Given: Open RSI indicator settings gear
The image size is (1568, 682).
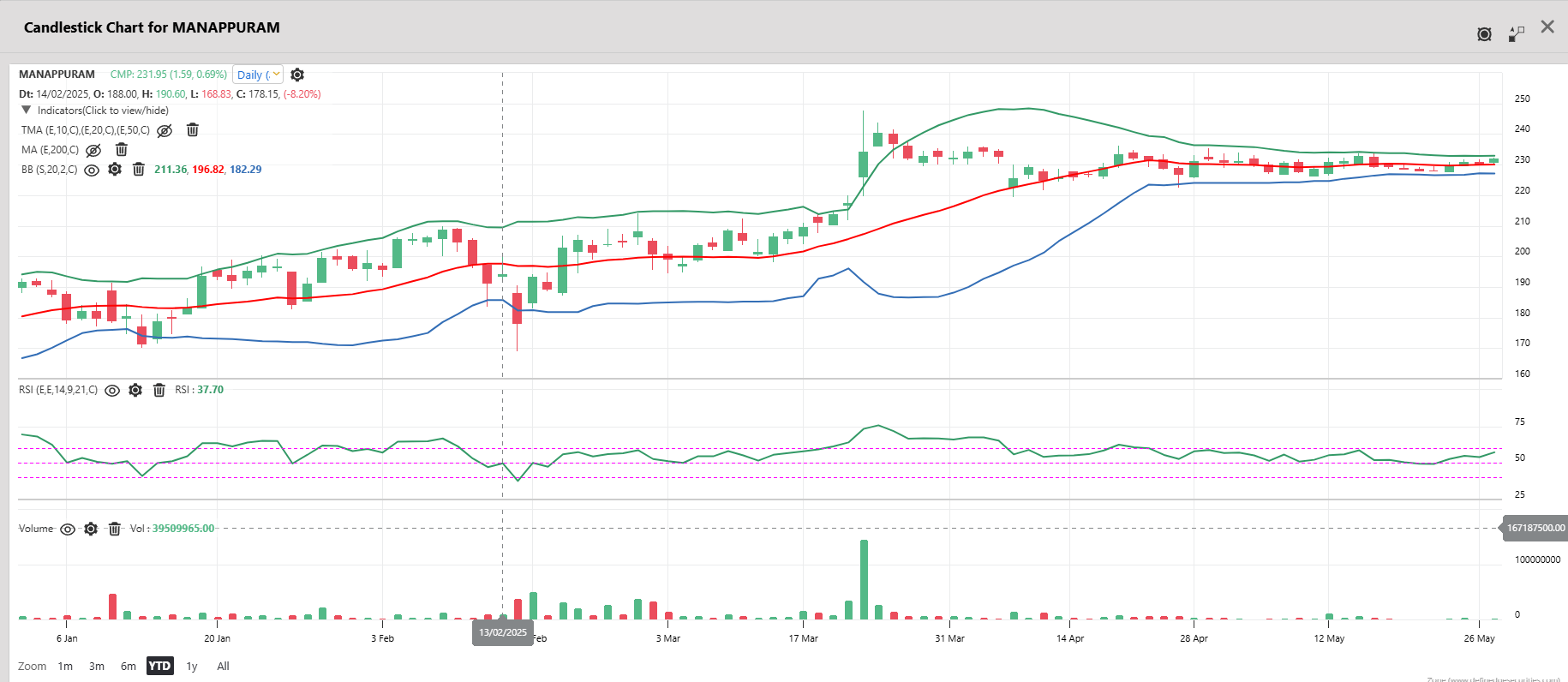Looking at the screenshot, I should 135,390.
